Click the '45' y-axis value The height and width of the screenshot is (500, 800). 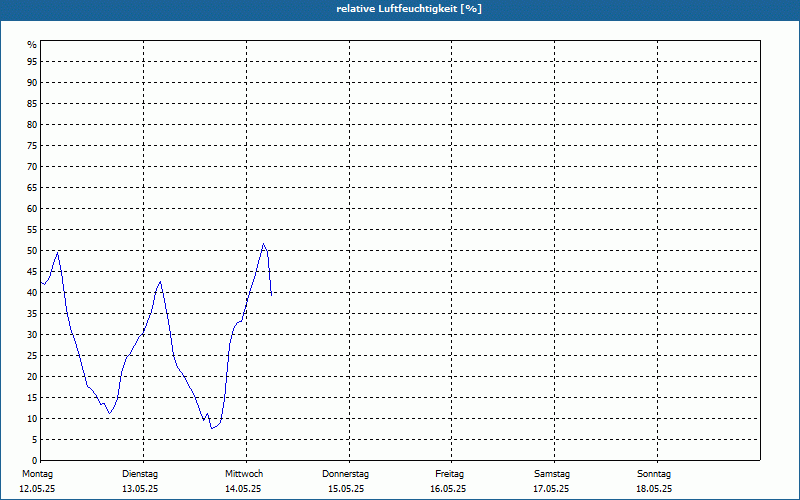point(32,272)
